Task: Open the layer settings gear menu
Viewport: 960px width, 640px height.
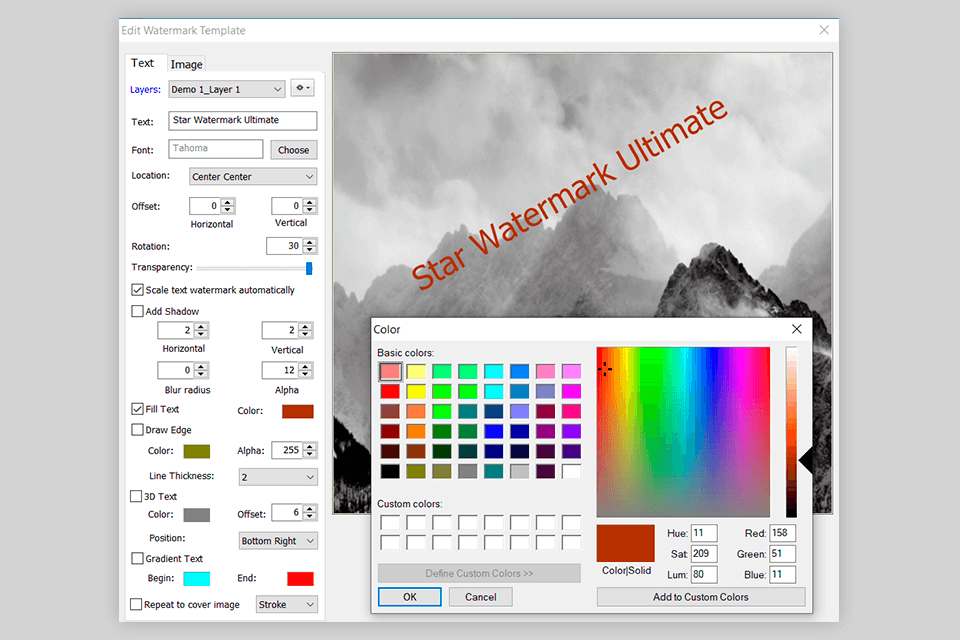Action: (x=302, y=88)
